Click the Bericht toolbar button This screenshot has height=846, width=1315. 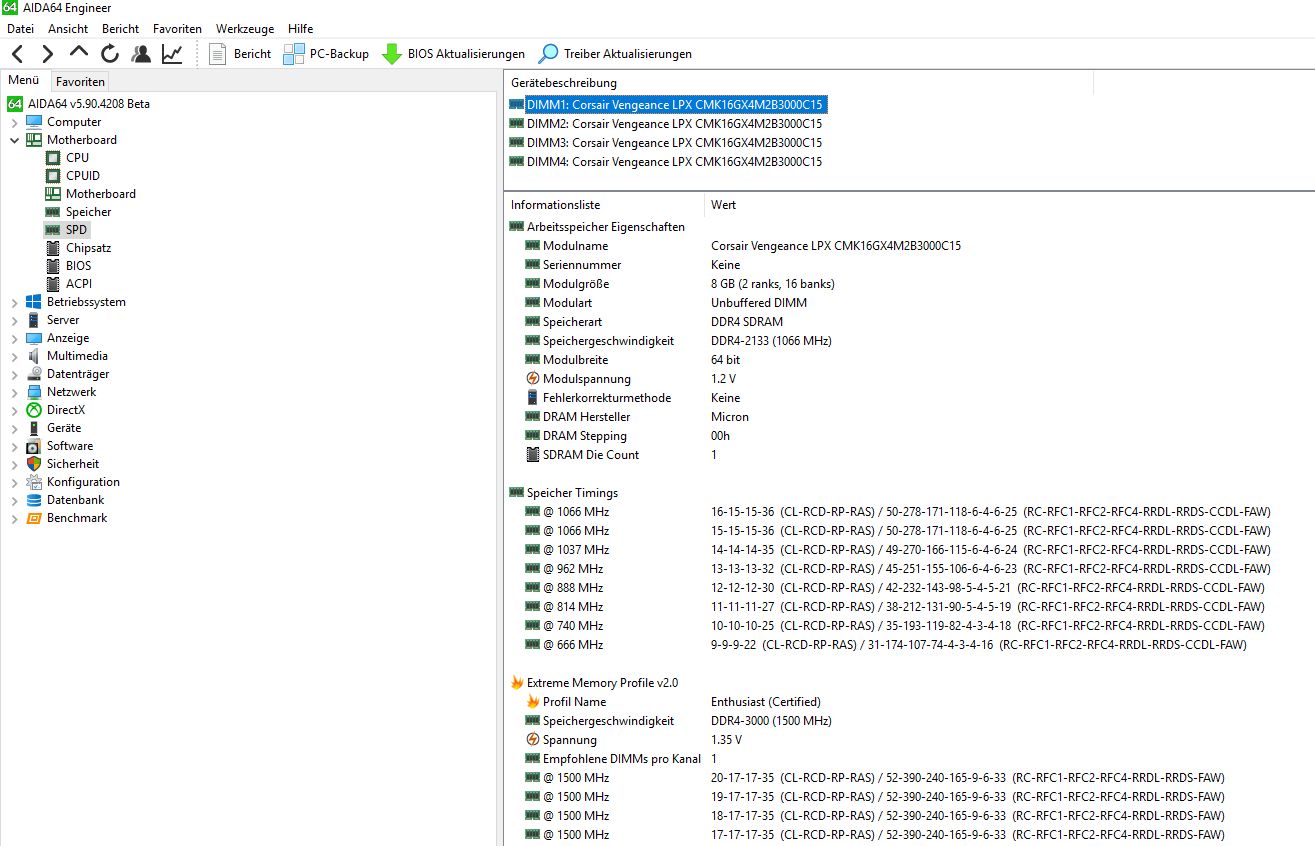240,54
